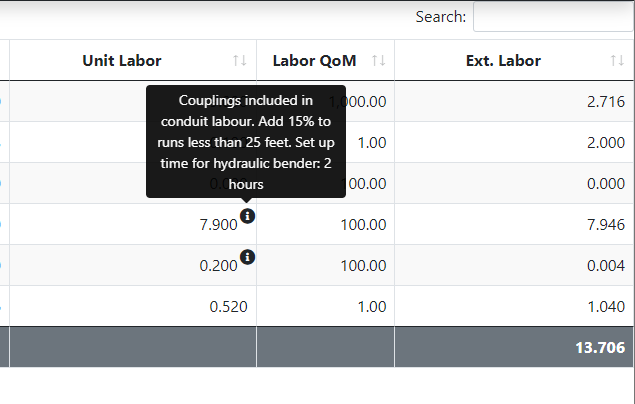
Task: Click the 2.716 Ext. Labor value
Action: coord(606,102)
